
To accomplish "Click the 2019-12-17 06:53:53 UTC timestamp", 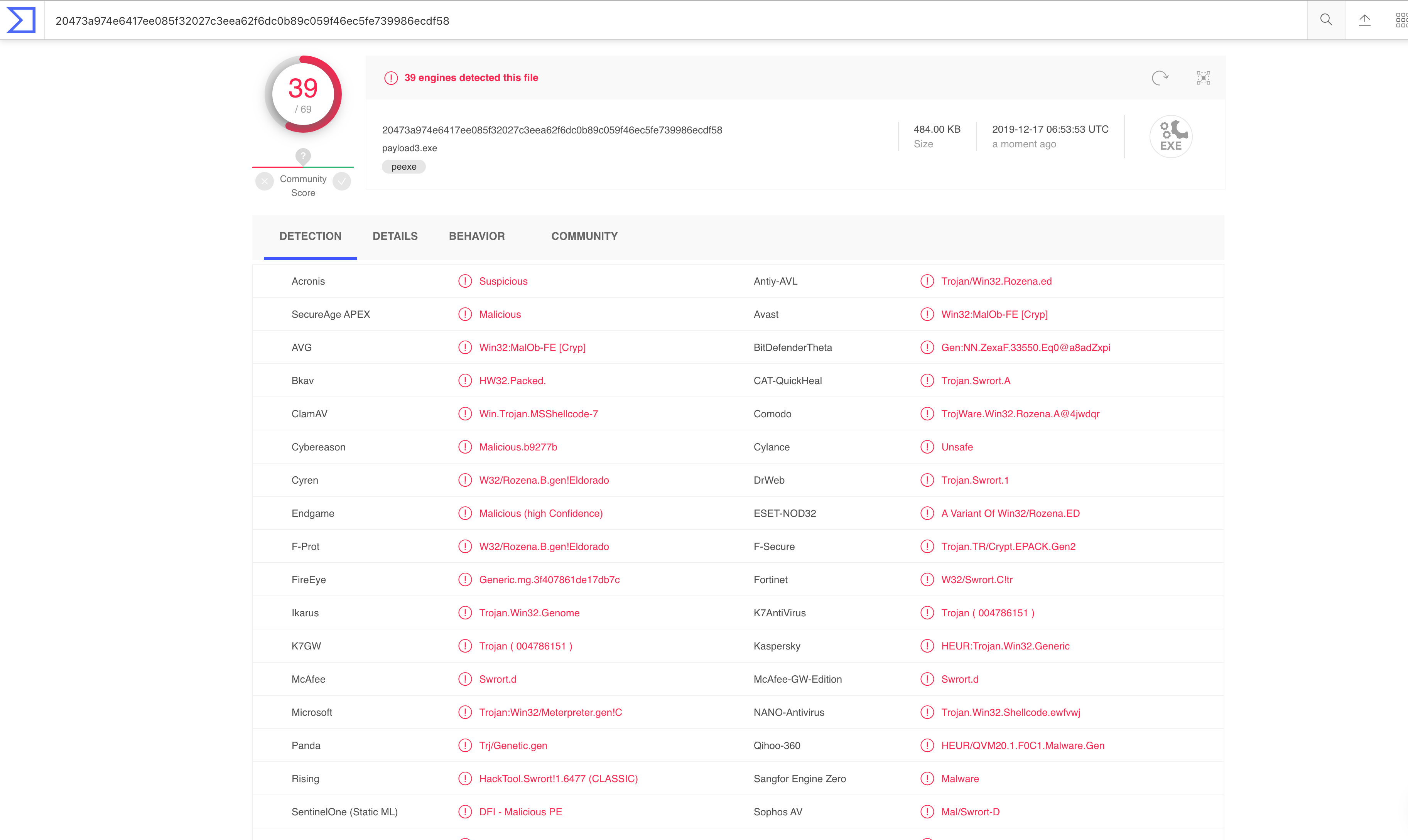I will (x=1050, y=130).
